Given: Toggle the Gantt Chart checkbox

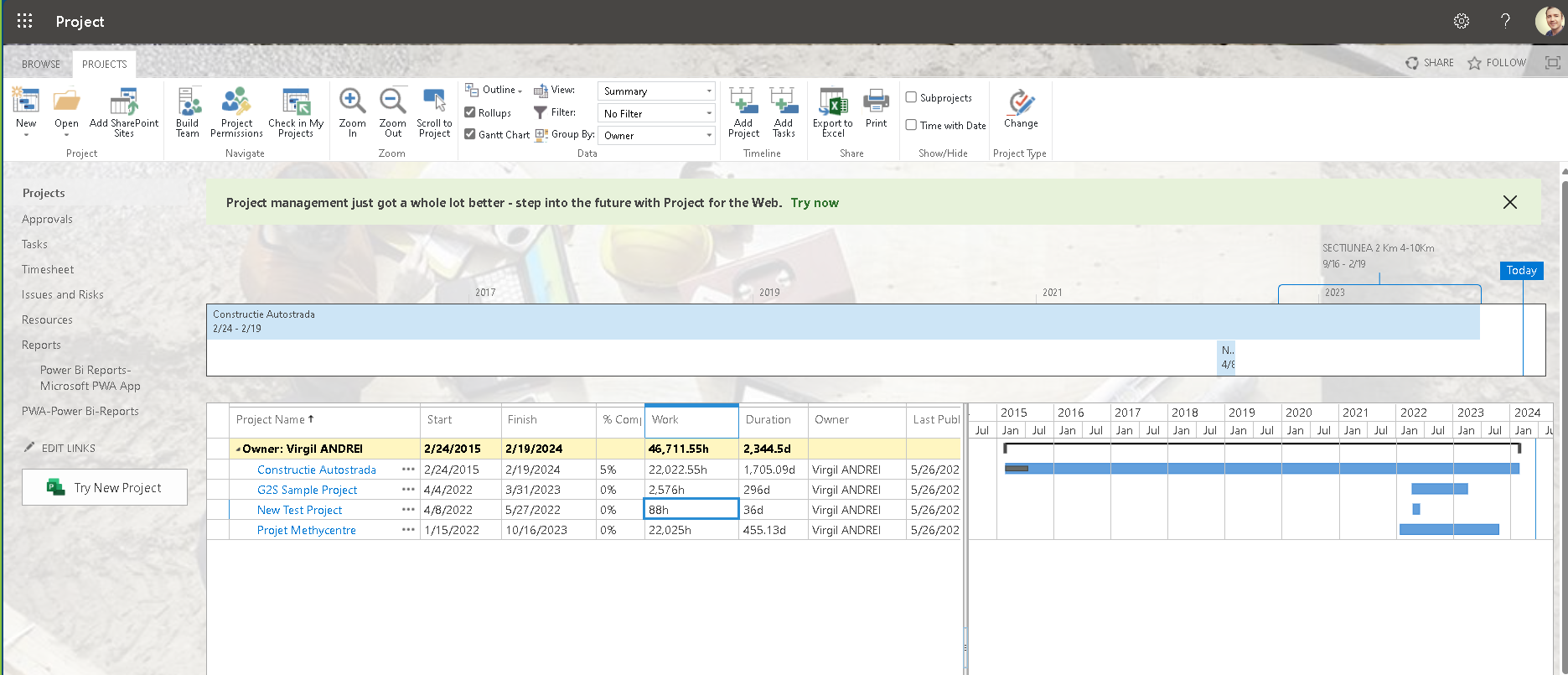Looking at the screenshot, I should tap(470, 134).
